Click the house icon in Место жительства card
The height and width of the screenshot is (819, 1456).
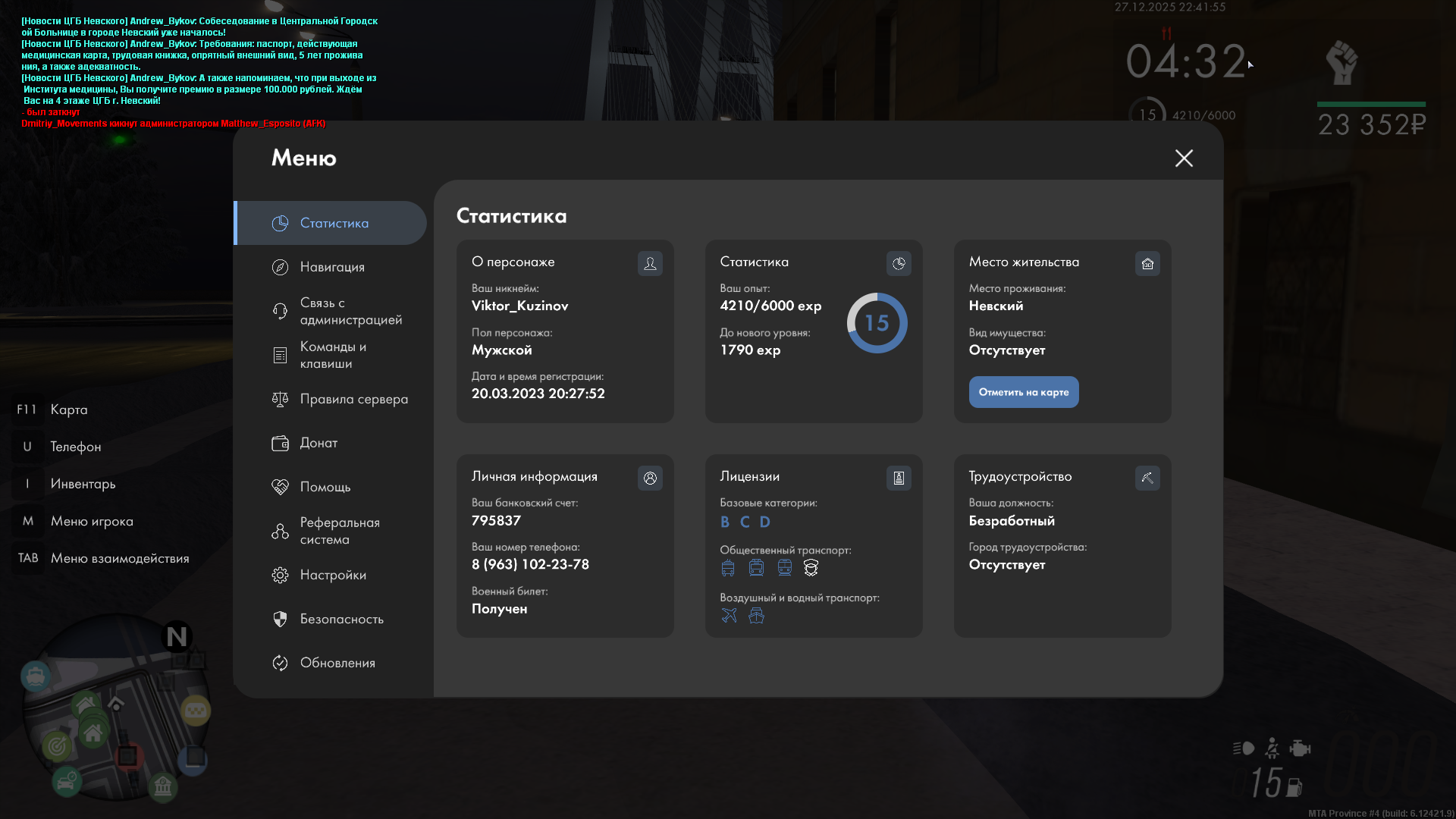(x=1147, y=263)
